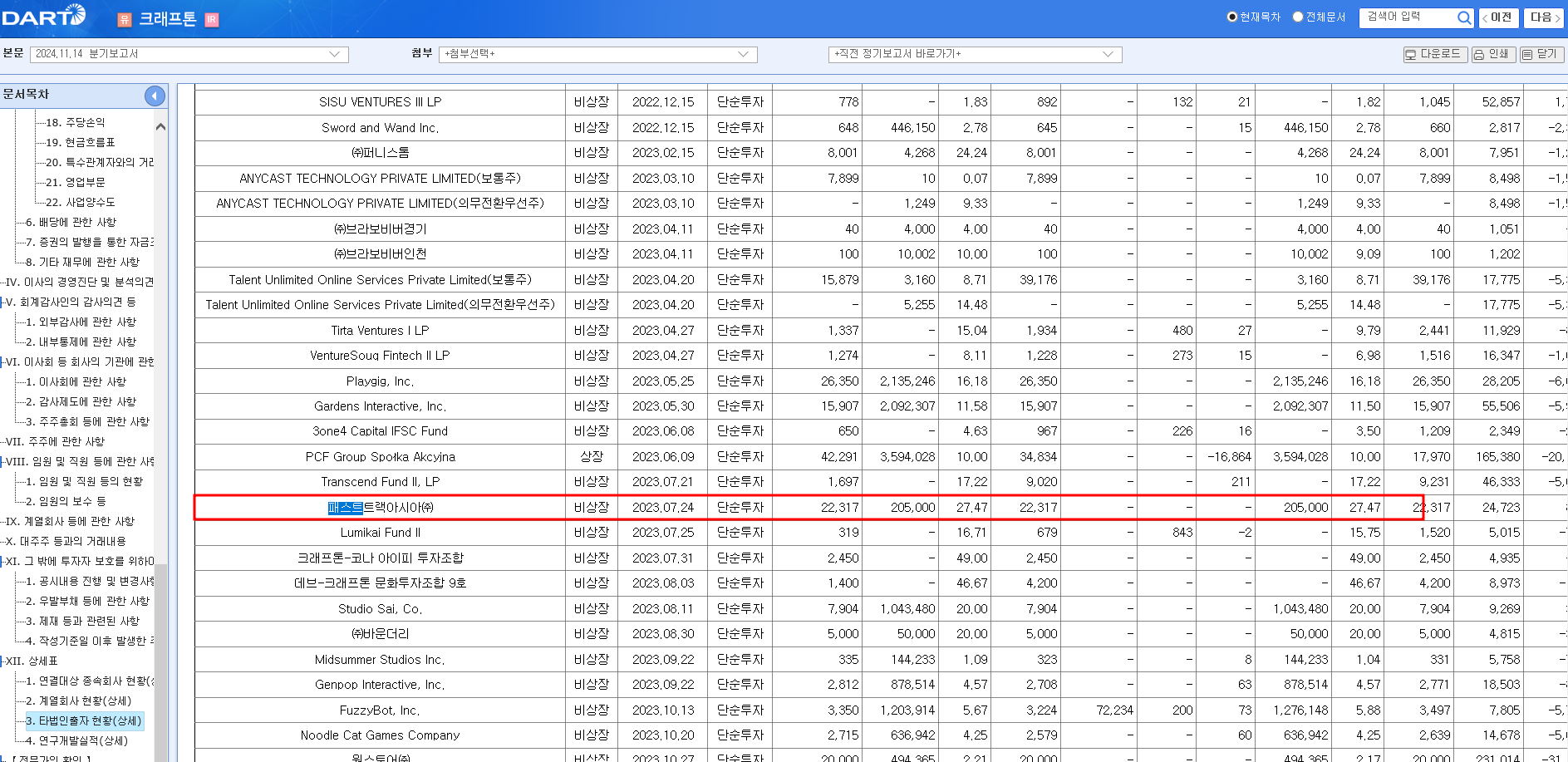Open 2. 내부통제에 관한 사항
This screenshot has height=762, width=1568.
[81, 342]
